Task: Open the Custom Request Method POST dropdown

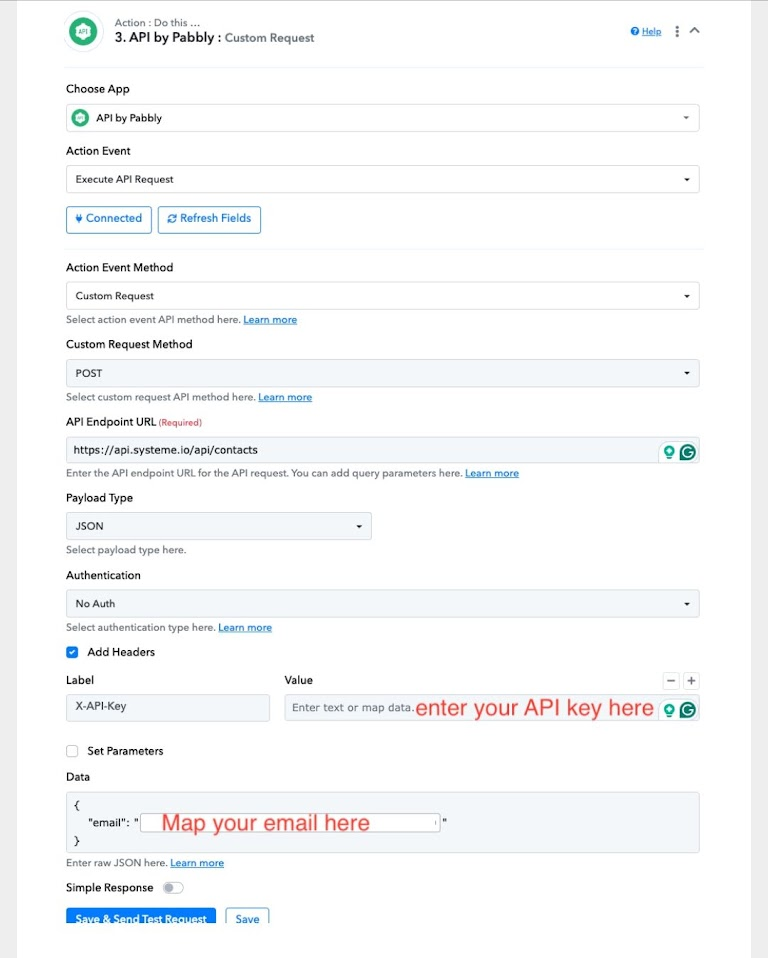Action: 382,373
